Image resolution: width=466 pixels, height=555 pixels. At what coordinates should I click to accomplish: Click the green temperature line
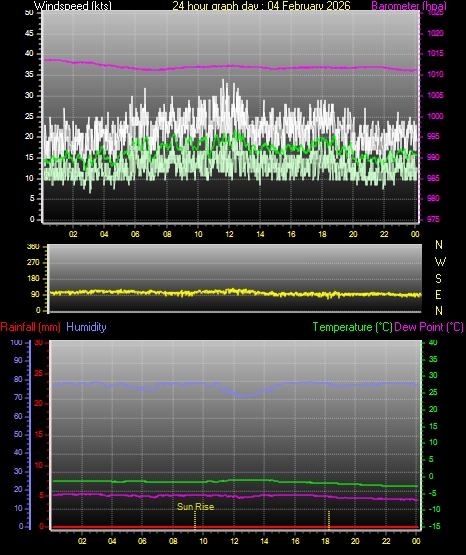tap(235, 482)
